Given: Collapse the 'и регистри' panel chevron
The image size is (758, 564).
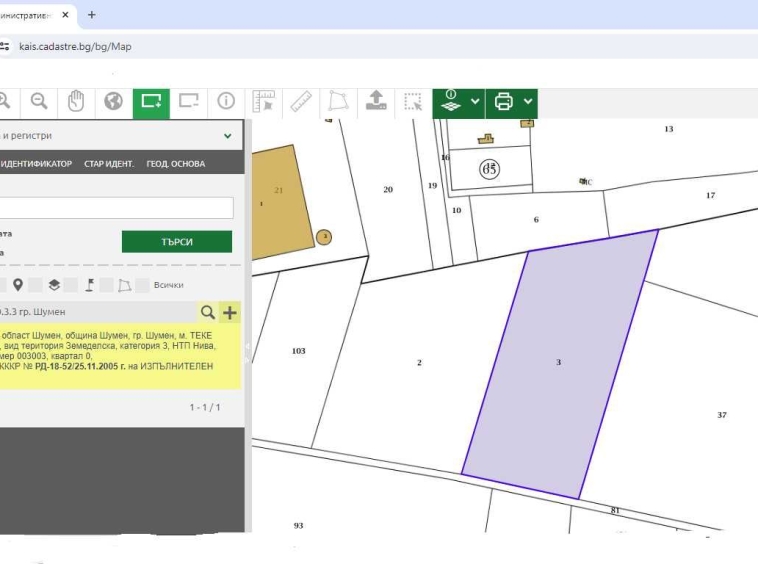Looking at the screenshot, I should pyautogui.click(x=228, y=136).
